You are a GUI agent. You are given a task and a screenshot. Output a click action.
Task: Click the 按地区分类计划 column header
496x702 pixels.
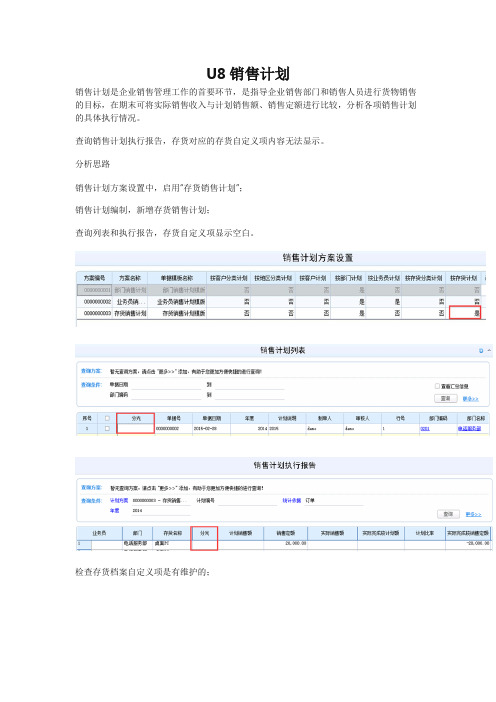[x=273, y=278]
